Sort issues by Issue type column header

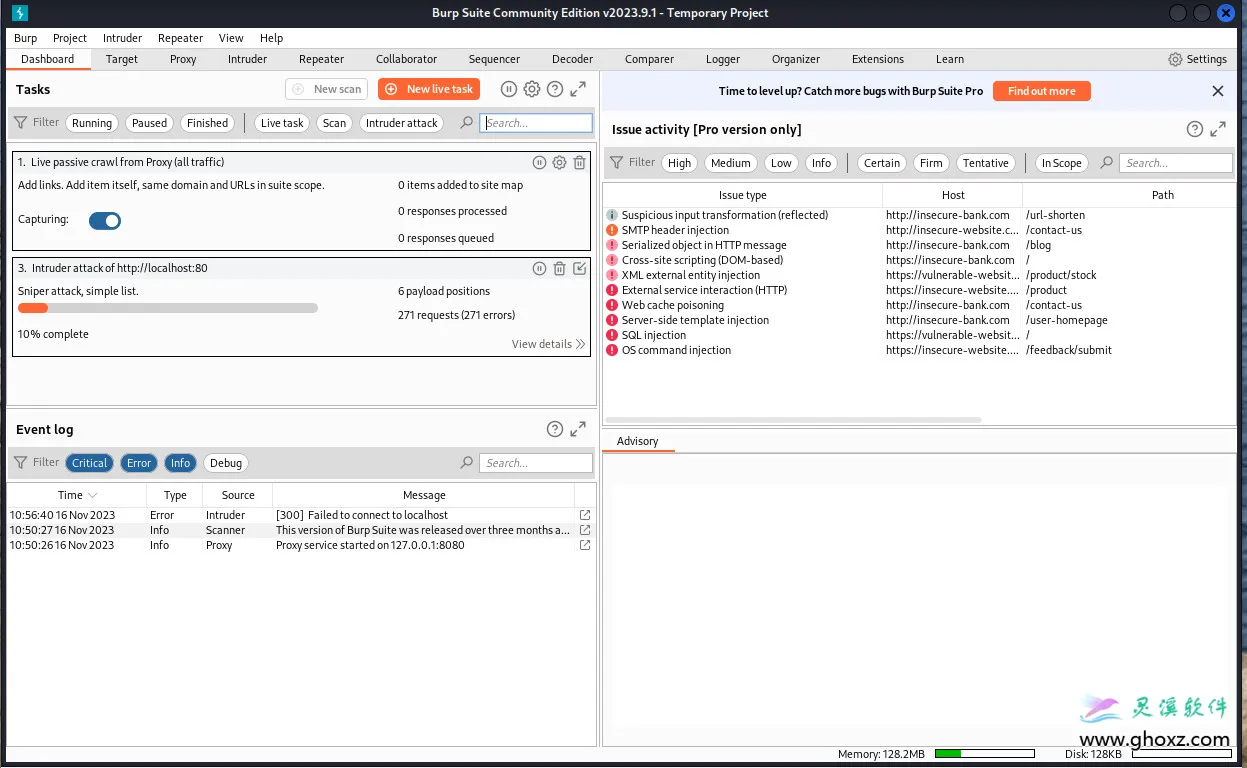tap(743, 195)
